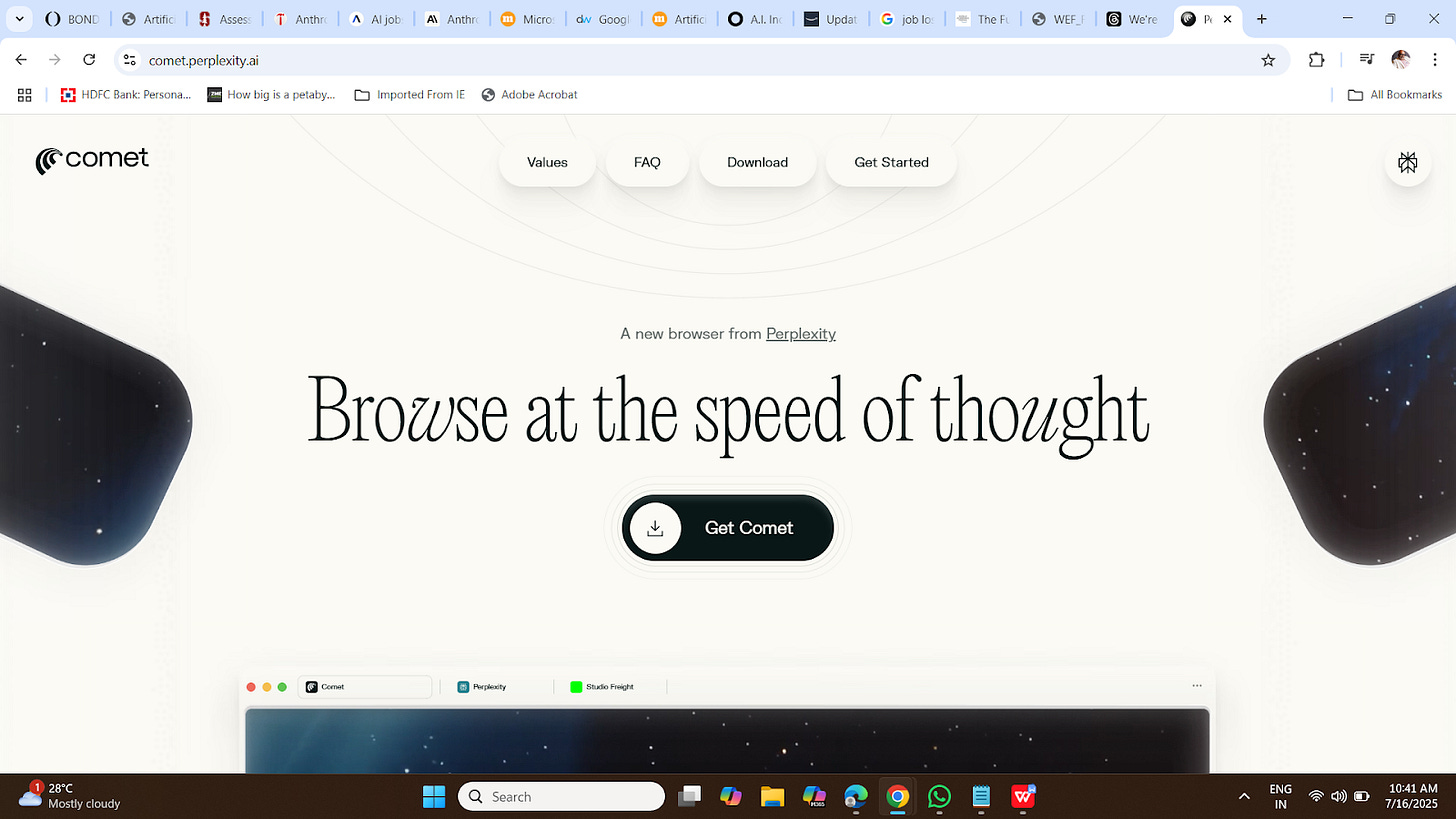The image size is (1456, 819).
Task: Open the media control icon in toolbar
Action: coord(1367,60)
